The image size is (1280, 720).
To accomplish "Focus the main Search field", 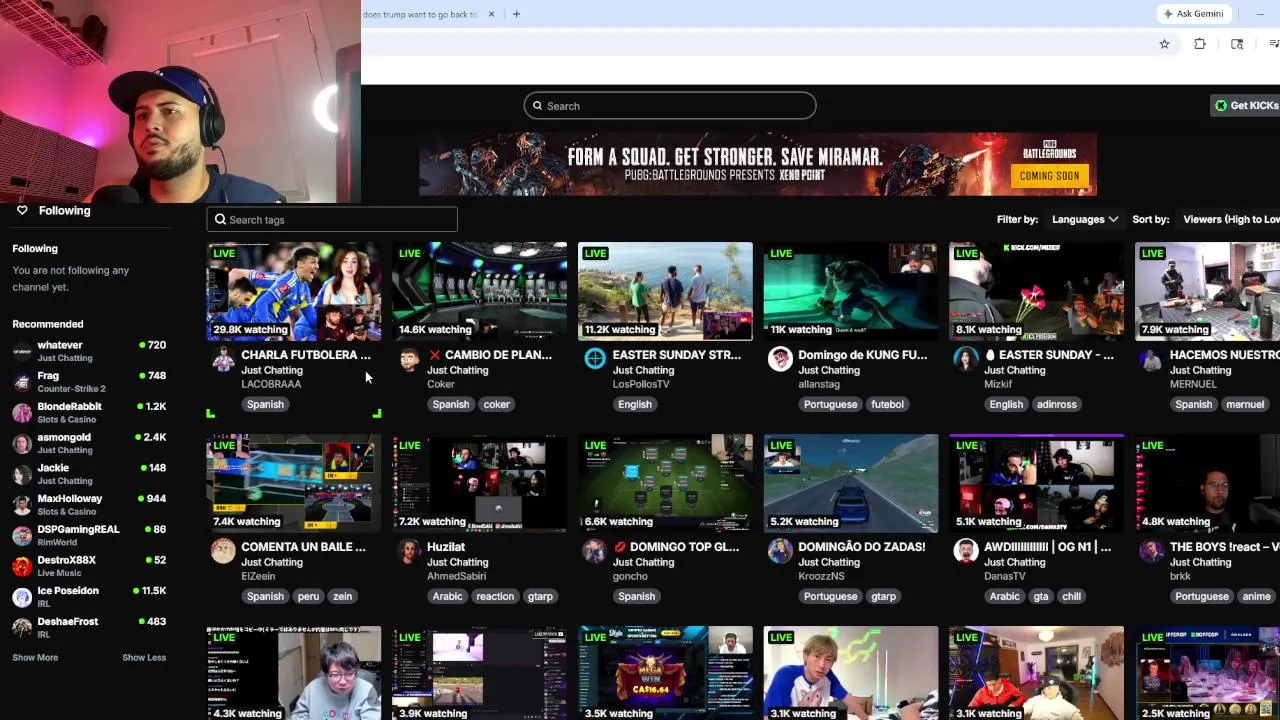I will coord(670,106).
